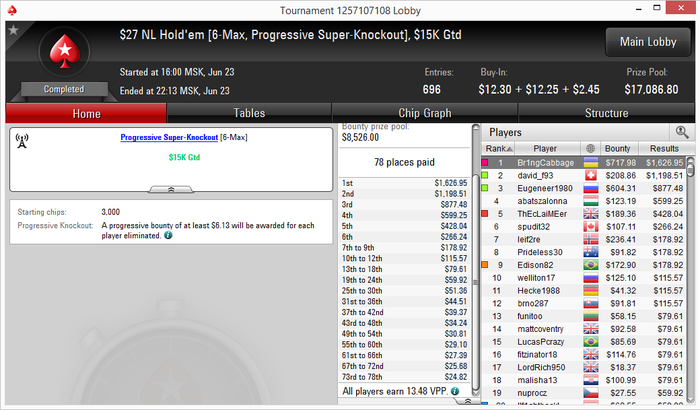The height and width of the screenshot is (410, 700).
Task: Click the Main Lobby button
Action: (x=648, y=42)
